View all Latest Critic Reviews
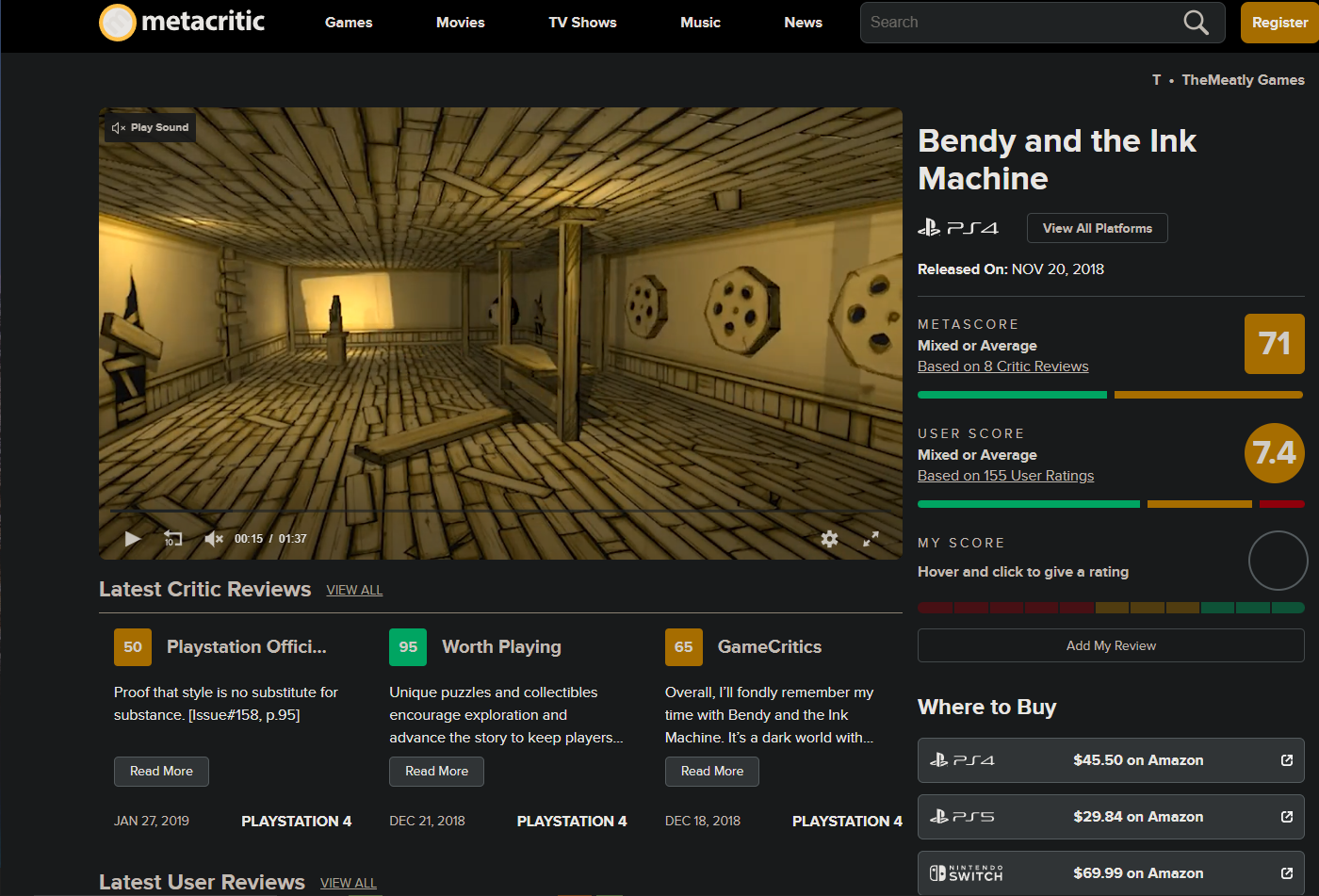Screen dimensions: 1319x896 point(354,590)
